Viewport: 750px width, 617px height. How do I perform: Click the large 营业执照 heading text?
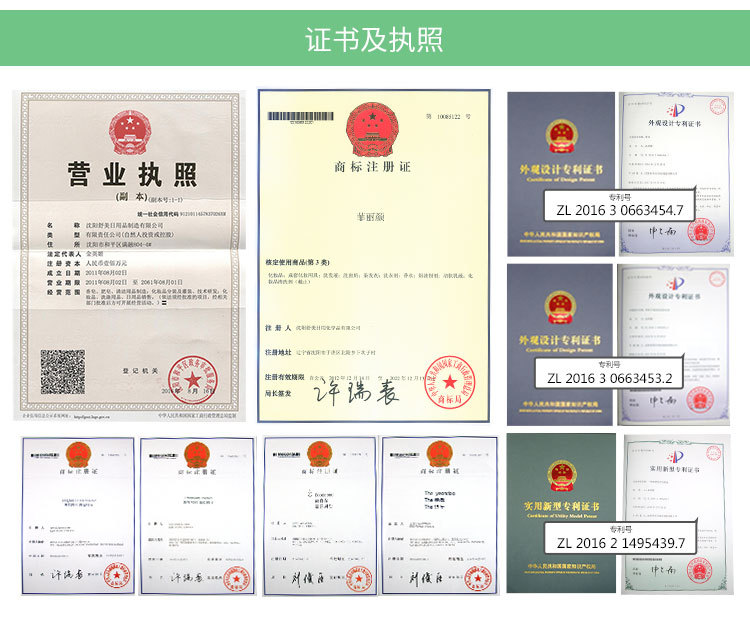(x=132, y=174)
